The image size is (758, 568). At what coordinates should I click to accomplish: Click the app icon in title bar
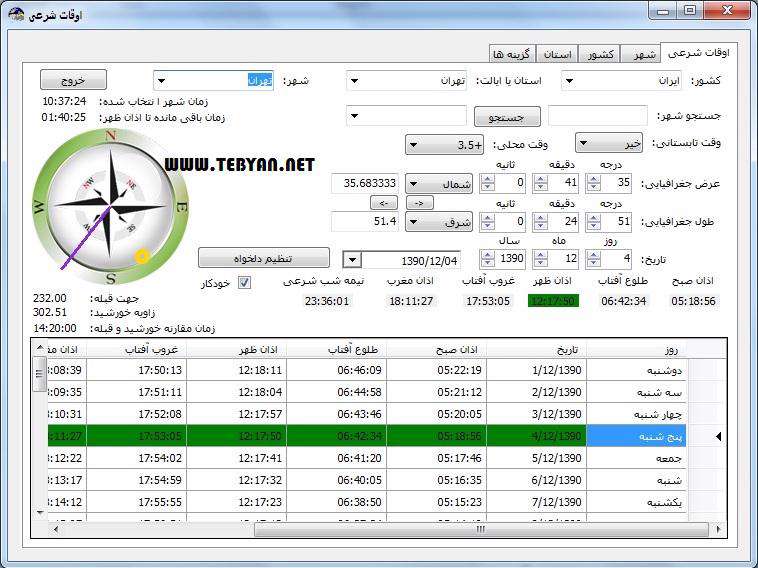[x=16, y=14]
